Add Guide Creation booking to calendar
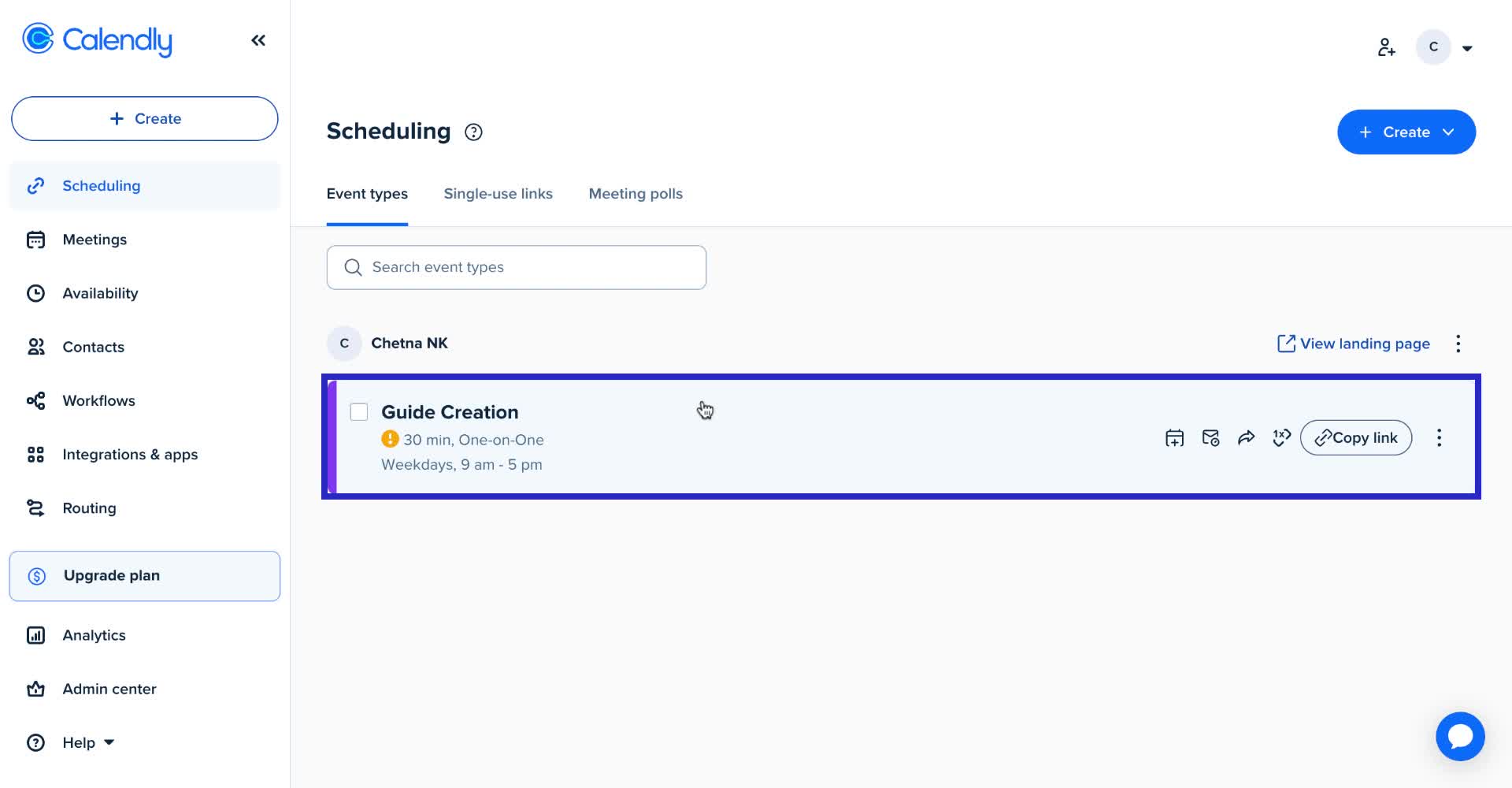The image size is (1512, 788). tap(1173, 437)
